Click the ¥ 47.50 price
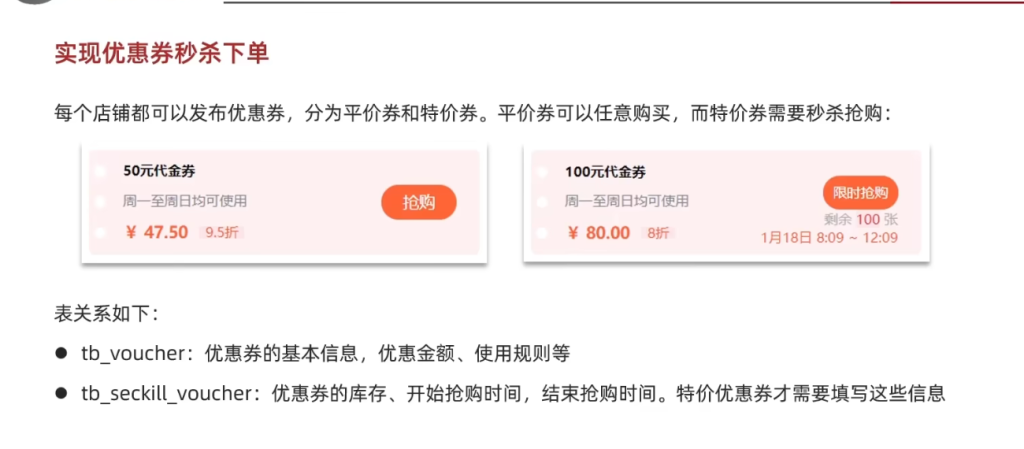The width and height of the screenshot is (1024, 449). coord(157,233)
